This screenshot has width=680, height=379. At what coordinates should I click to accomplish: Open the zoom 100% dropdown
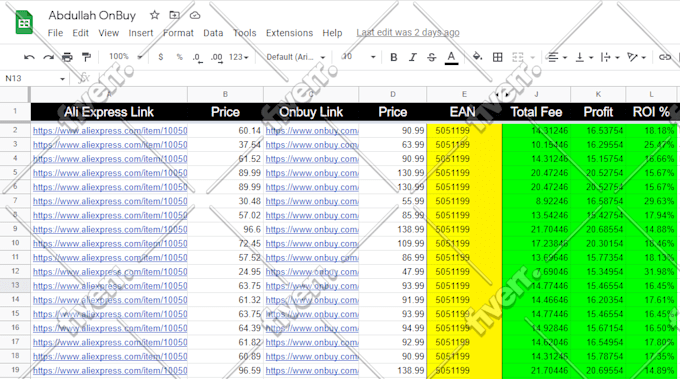[x=125, y=56]
